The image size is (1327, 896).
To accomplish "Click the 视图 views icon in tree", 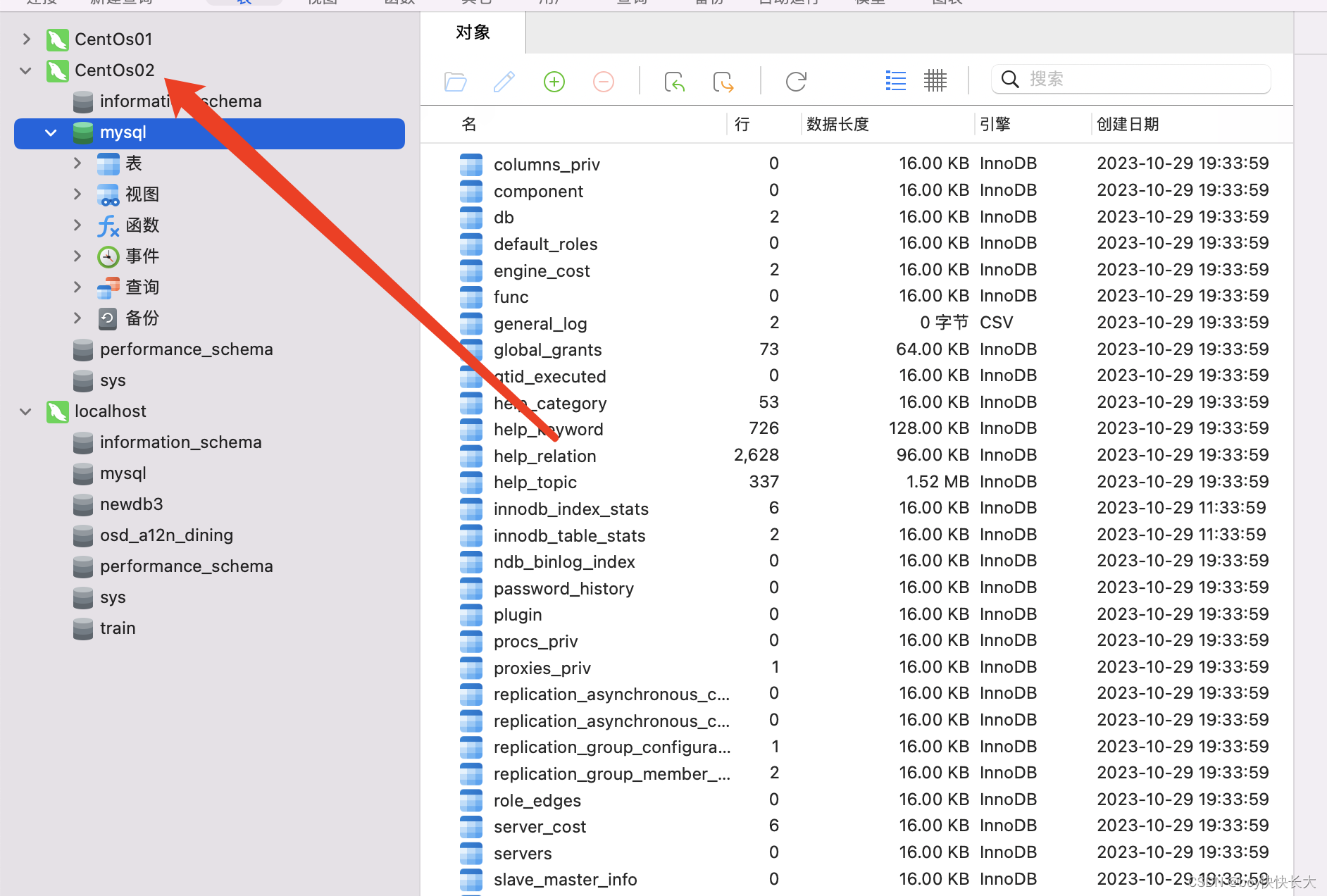I will click(x=108, y=194).
